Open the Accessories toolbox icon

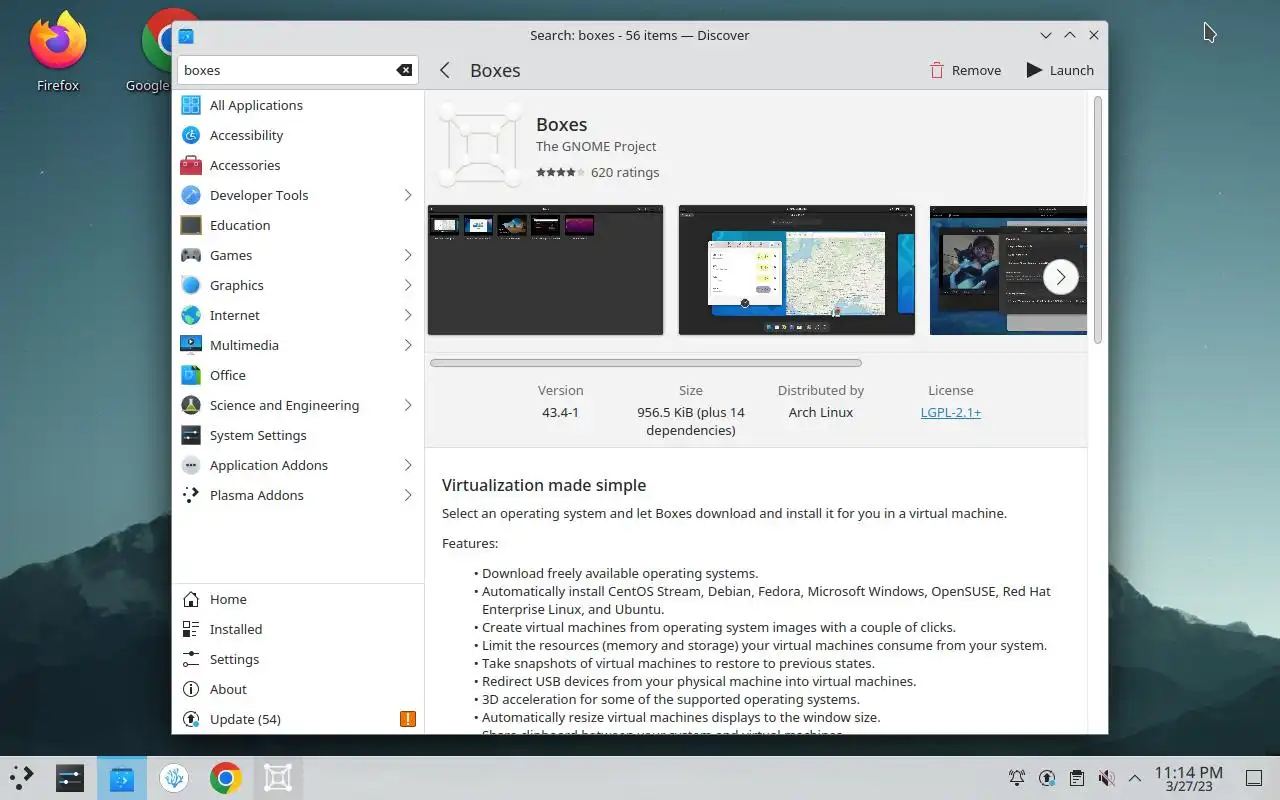coord(191,165)
